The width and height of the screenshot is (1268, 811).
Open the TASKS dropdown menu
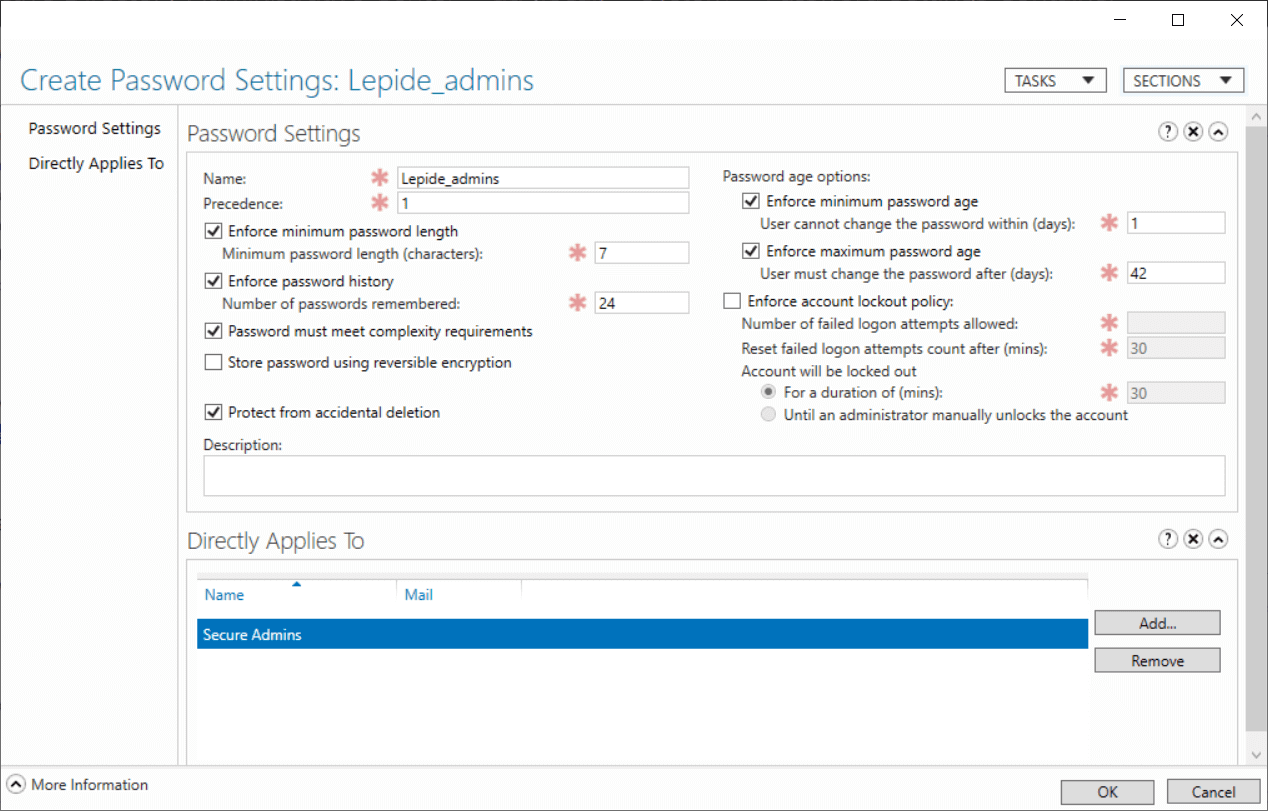[1055, 81]
